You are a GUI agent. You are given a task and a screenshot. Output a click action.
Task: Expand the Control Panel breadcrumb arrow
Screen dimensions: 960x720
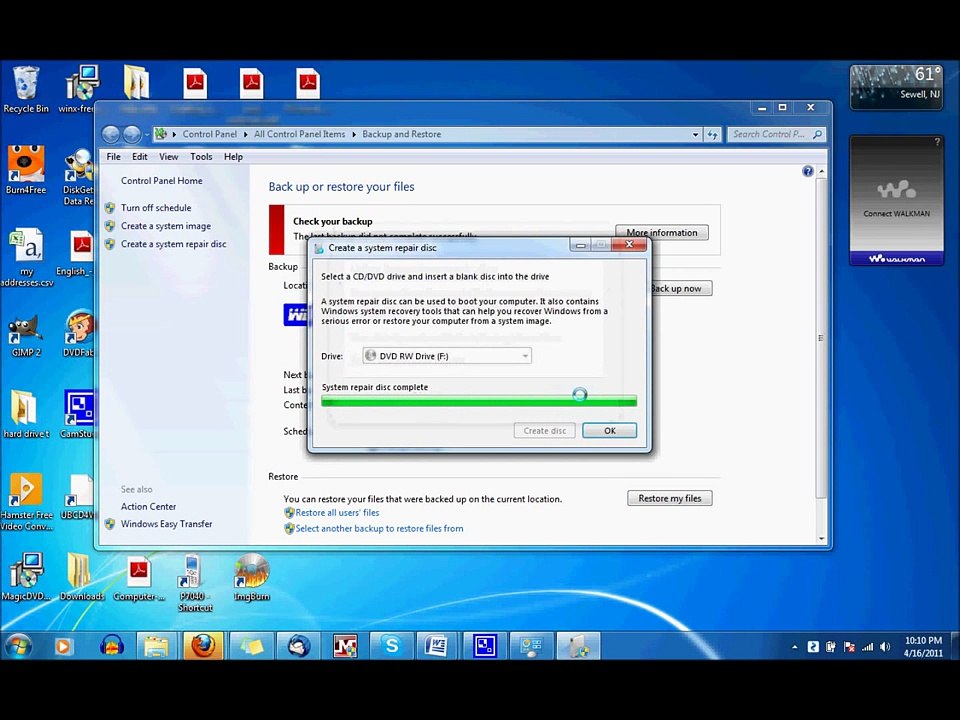[x=245, y=134]
